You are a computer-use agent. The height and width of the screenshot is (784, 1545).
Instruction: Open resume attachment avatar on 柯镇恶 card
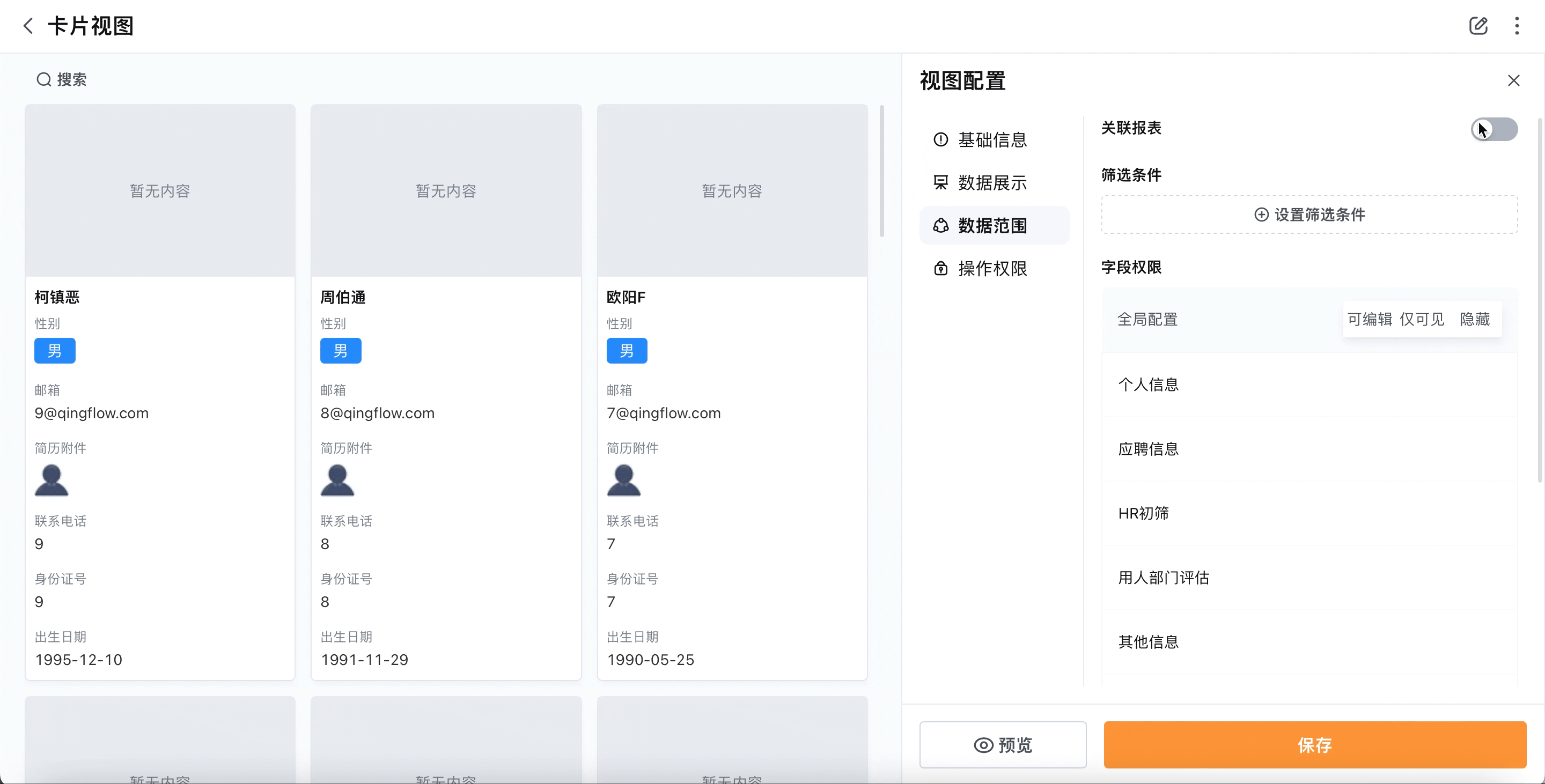[51, 480]
